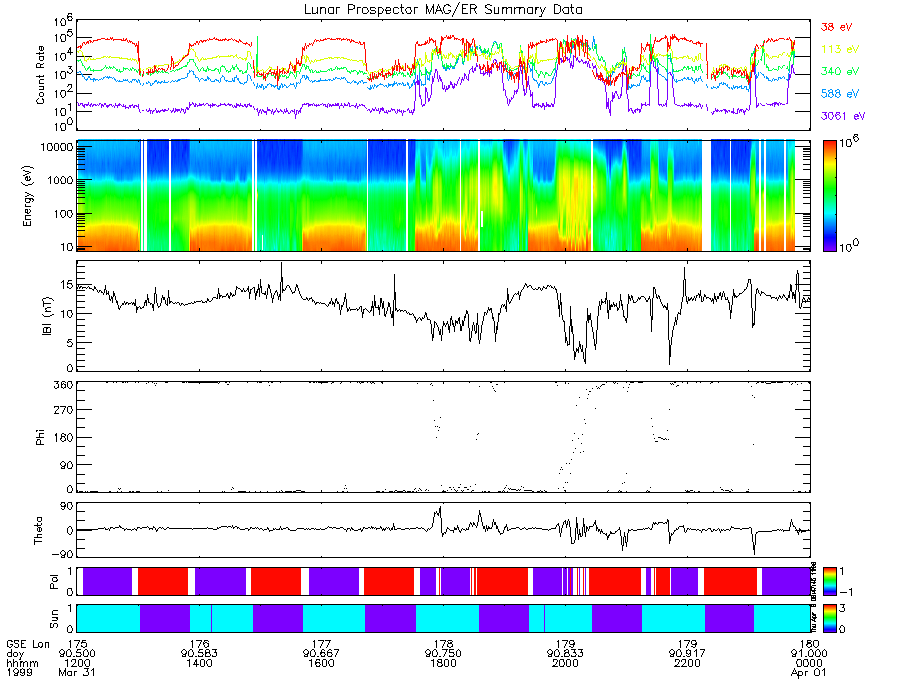Click the Sun panel color bar
Image resolution: width=900 pixels, height=700 pixels.
829,618
